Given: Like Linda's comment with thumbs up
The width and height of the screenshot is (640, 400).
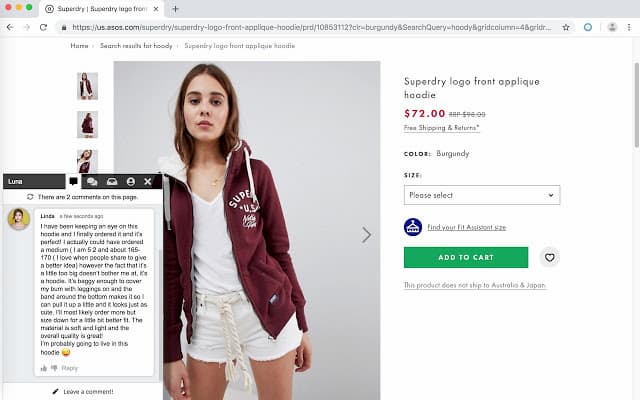Looking at the screenshot, I should pyautogui.click(x=44, y=368).
